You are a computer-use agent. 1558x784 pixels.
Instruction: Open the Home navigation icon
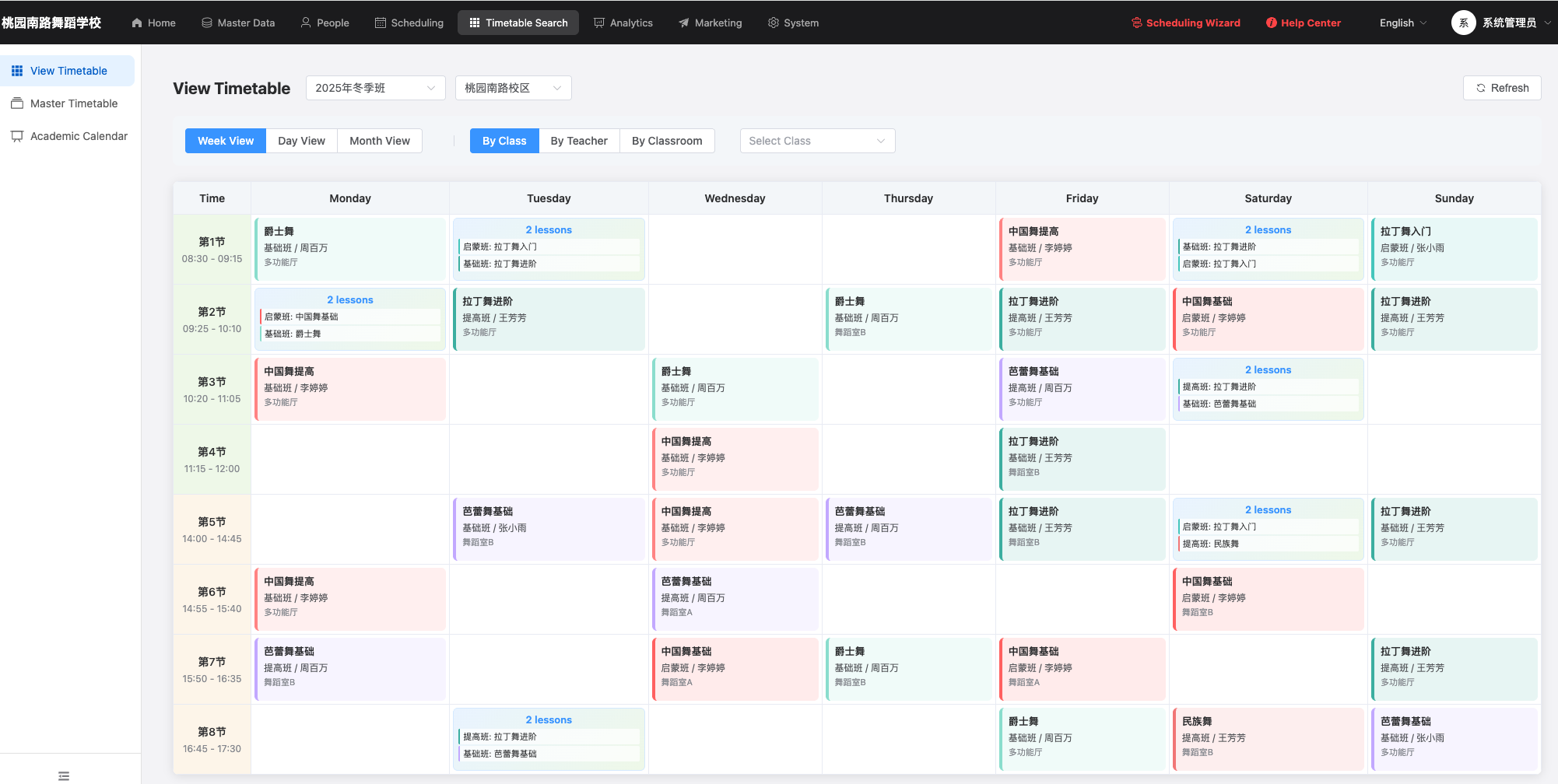[136, 23]
